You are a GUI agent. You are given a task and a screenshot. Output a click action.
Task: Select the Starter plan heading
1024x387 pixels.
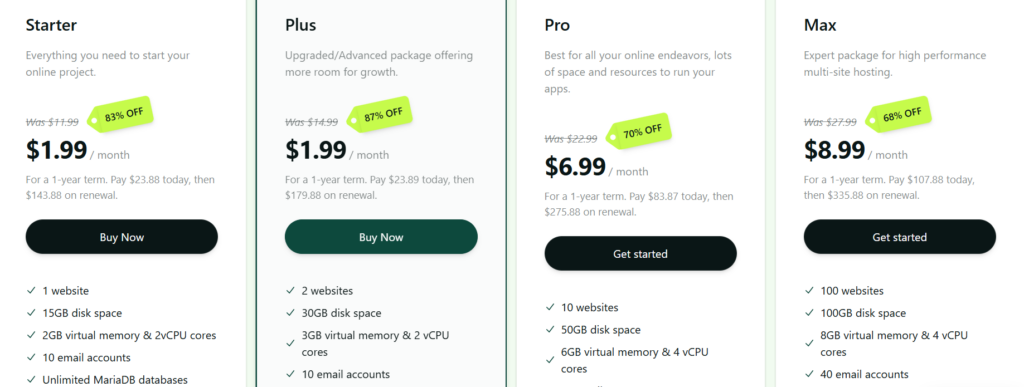(51, 25)
